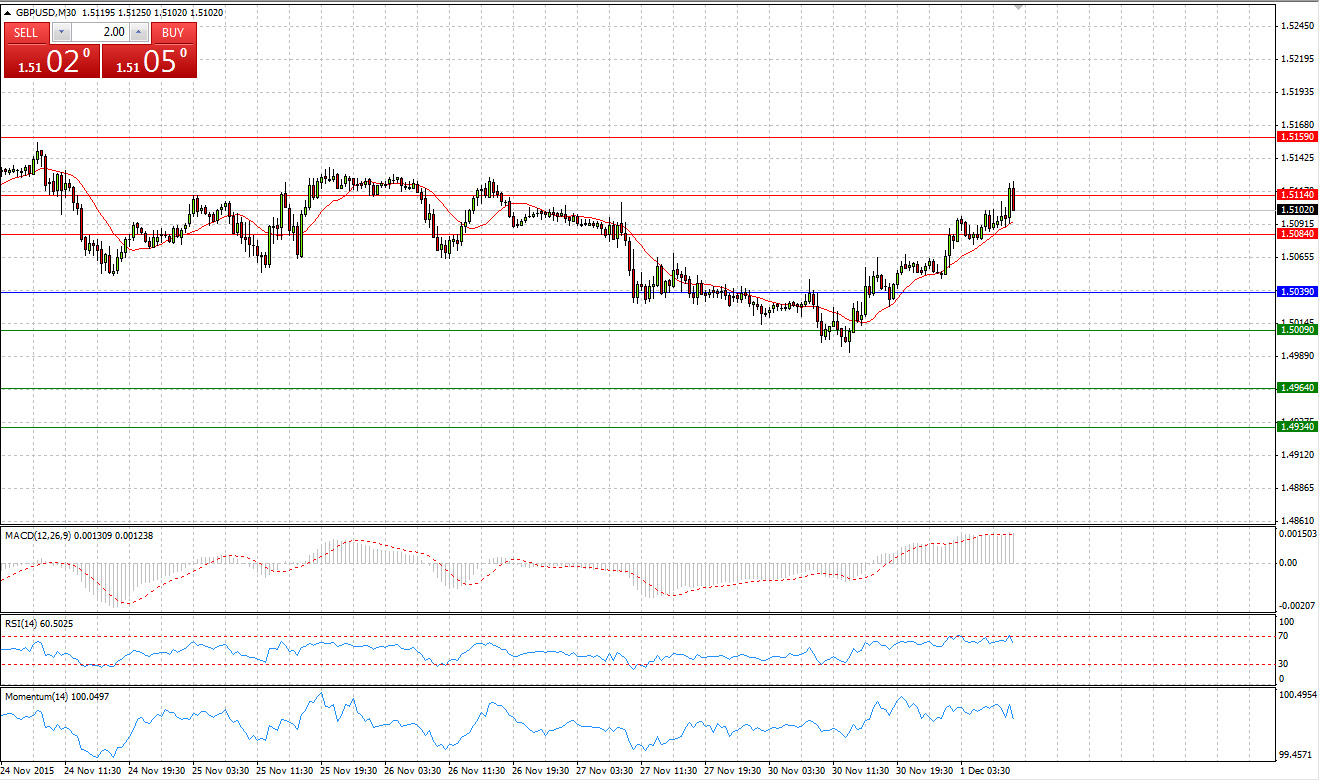The width and height of the screenshot is (1320, 781).
Task: Click the GBPUSD,M30 chart title text
Action: click(45, 13)
